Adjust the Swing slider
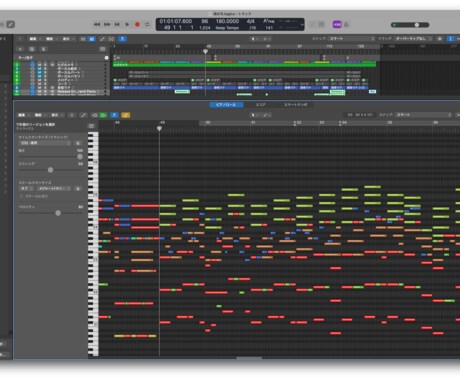Viewport: 460px width, 380px height. [51, 170]
